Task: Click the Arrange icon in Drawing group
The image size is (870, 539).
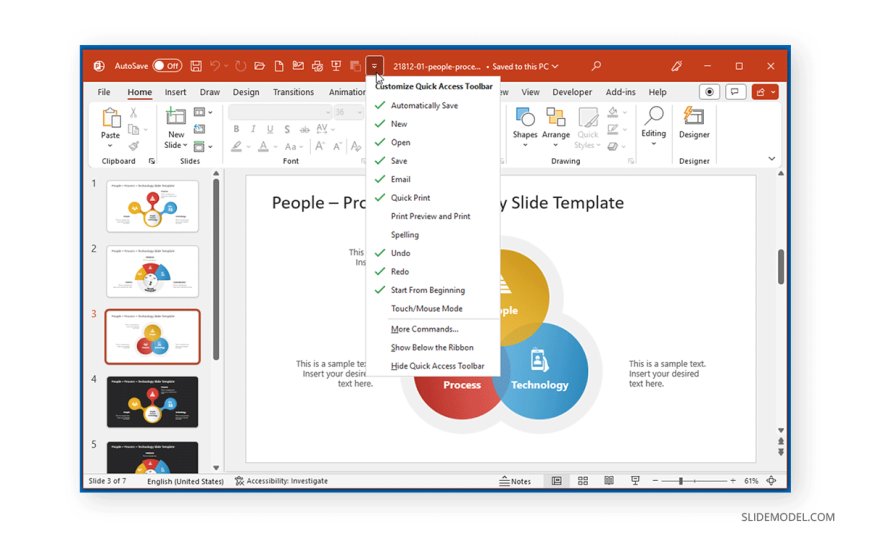Action: 556,120
